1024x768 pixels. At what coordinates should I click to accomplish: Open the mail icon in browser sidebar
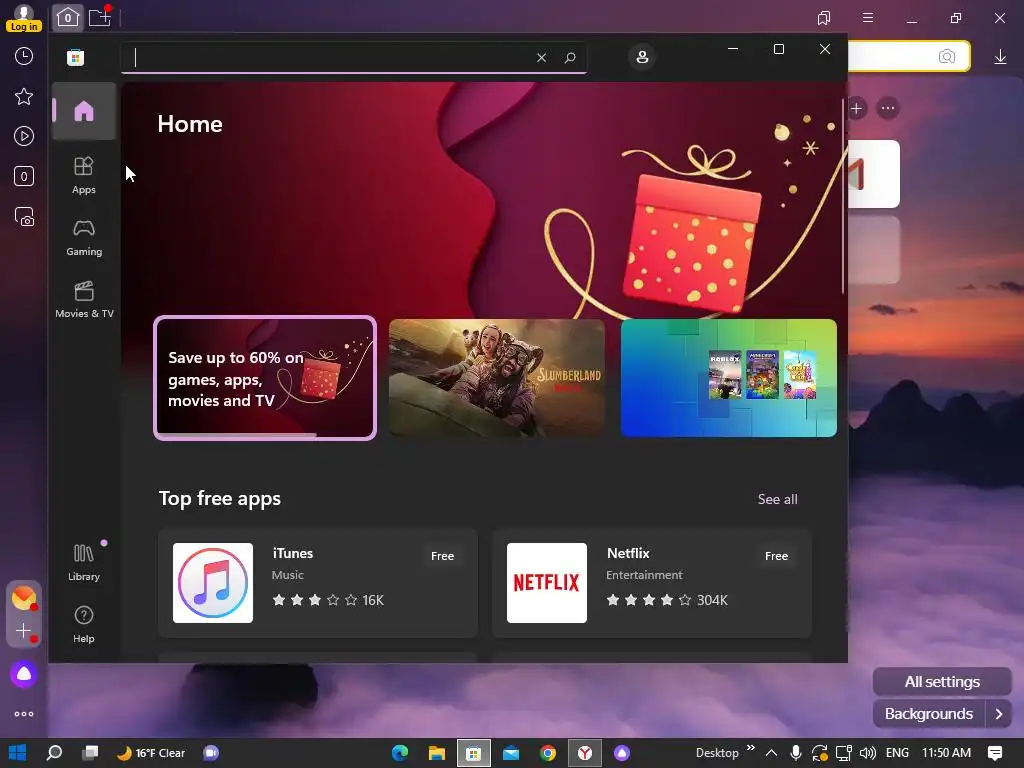click(24, 598)
